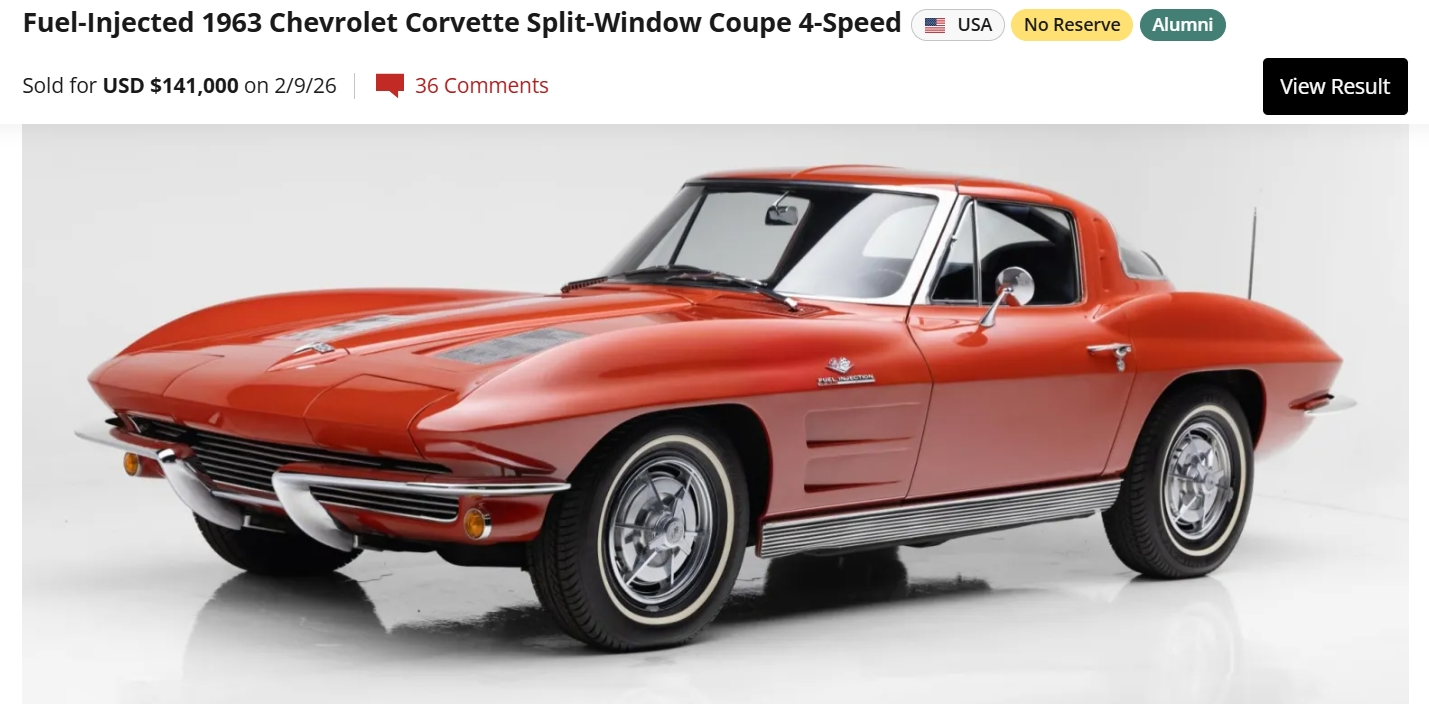Click the 2/9/26 sale date text
Screen dimensions: 1429x704
[x=305, y=86]
